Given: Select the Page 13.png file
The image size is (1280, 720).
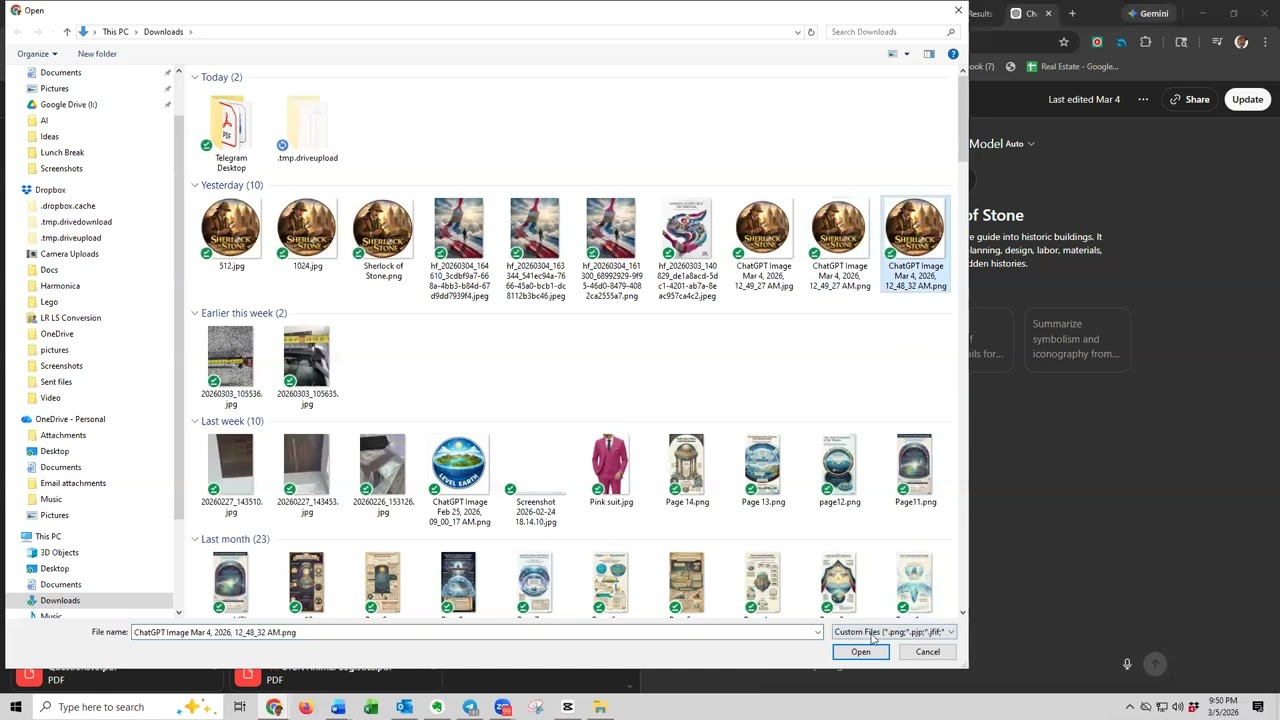Looking at the screenshot, I should pos(763,470).
